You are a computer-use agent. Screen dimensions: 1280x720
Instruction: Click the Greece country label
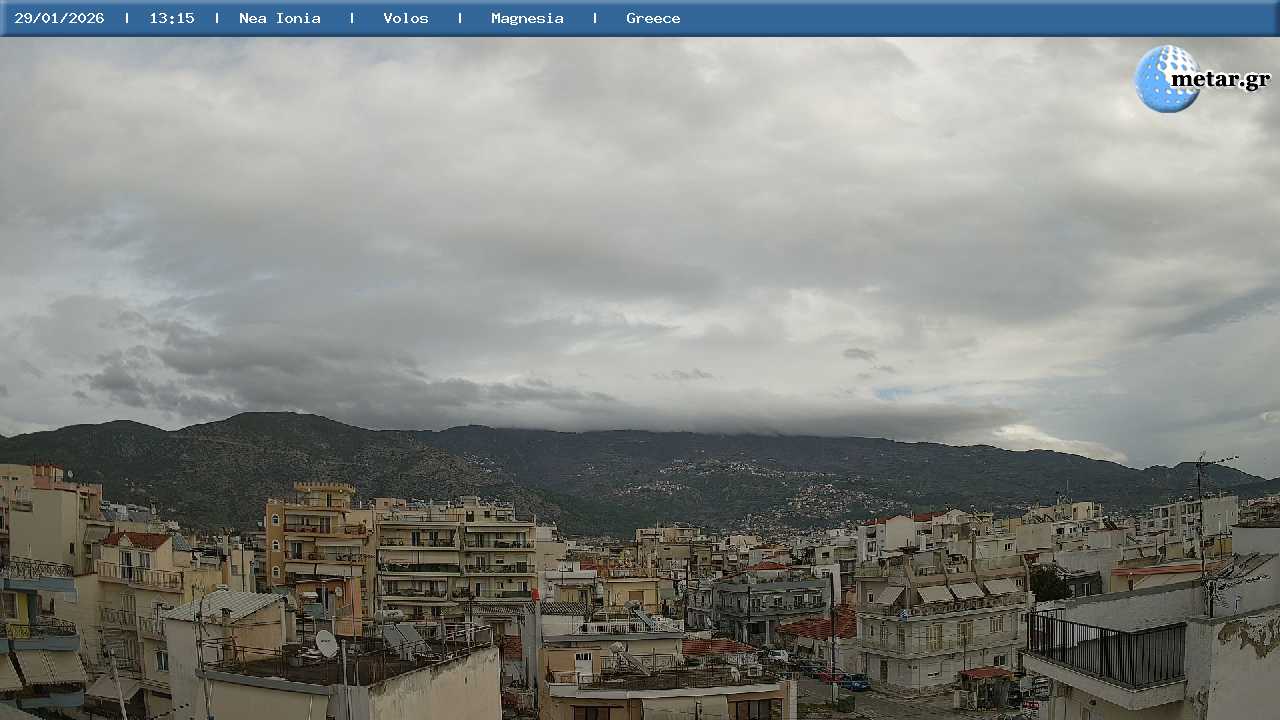click(x=653, y=18)
